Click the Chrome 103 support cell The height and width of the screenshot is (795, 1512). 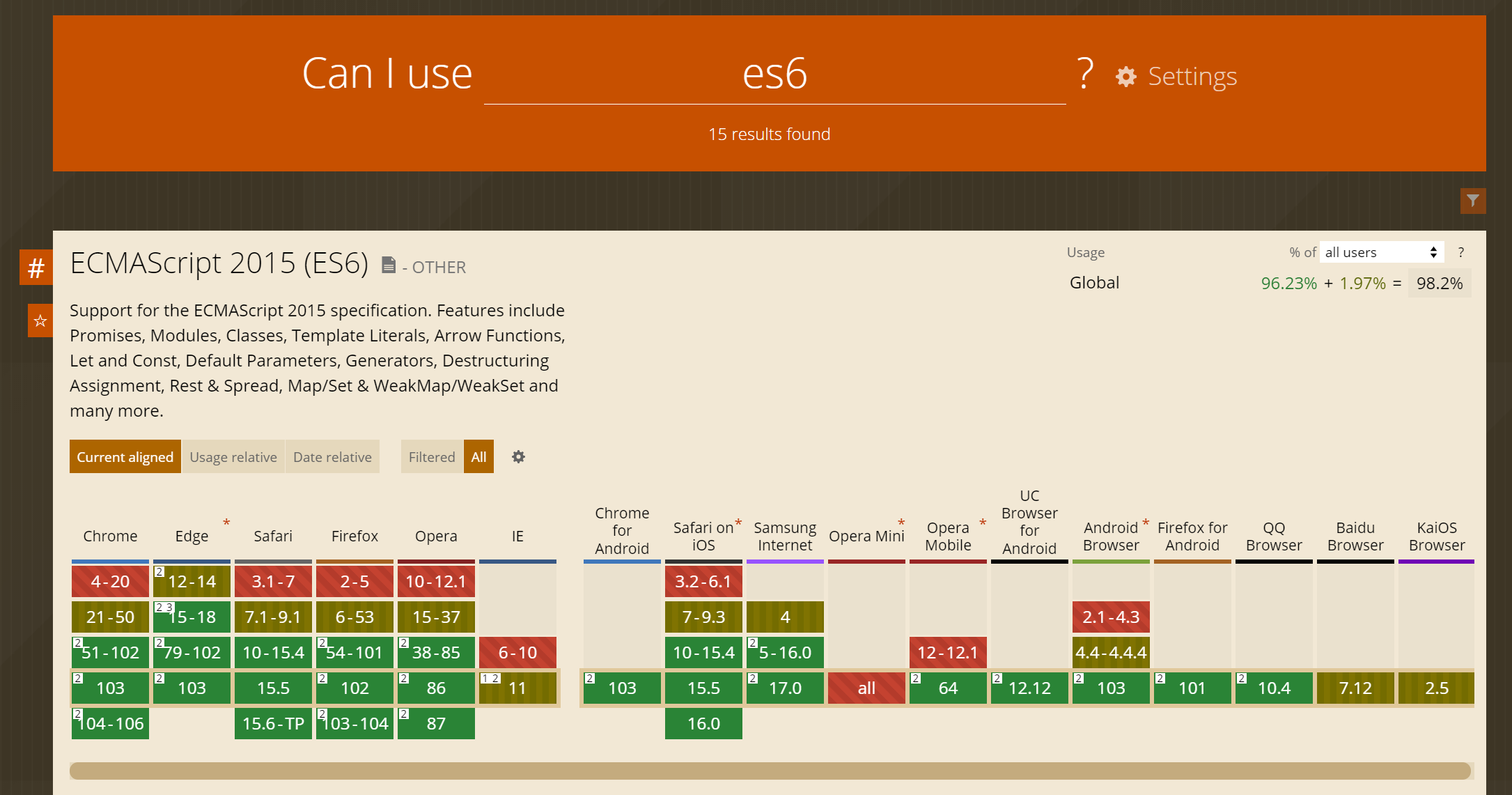click(110, 688)
